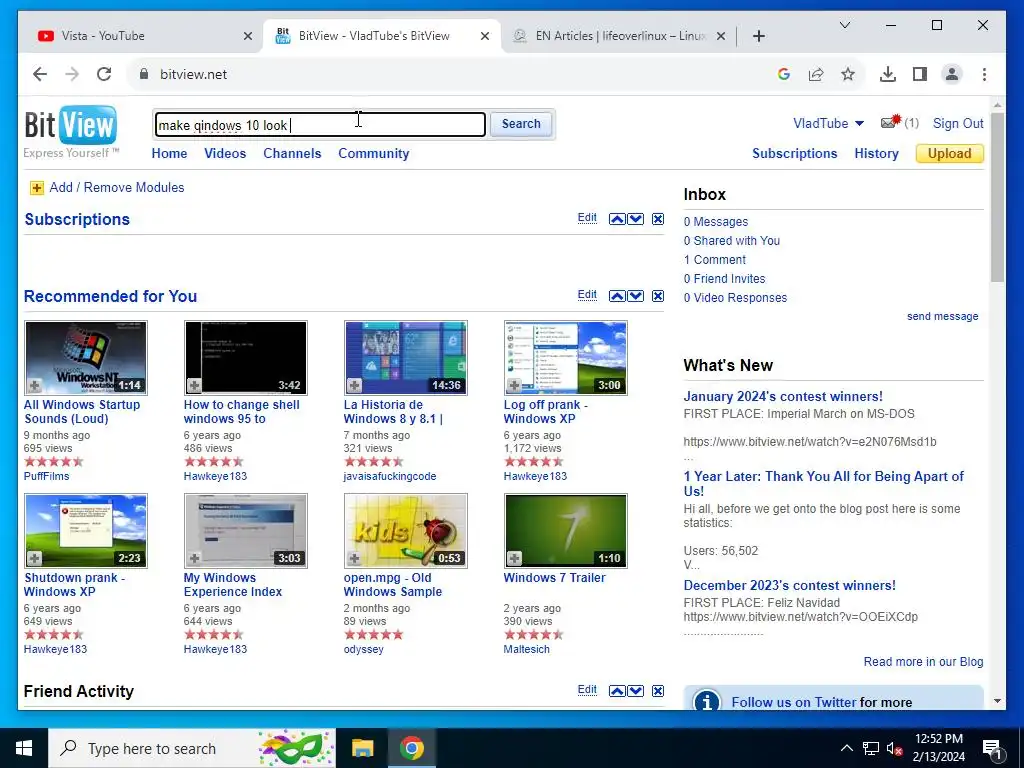Move Recommended for You module up
1024x768 pixels.
click(616, 296)
